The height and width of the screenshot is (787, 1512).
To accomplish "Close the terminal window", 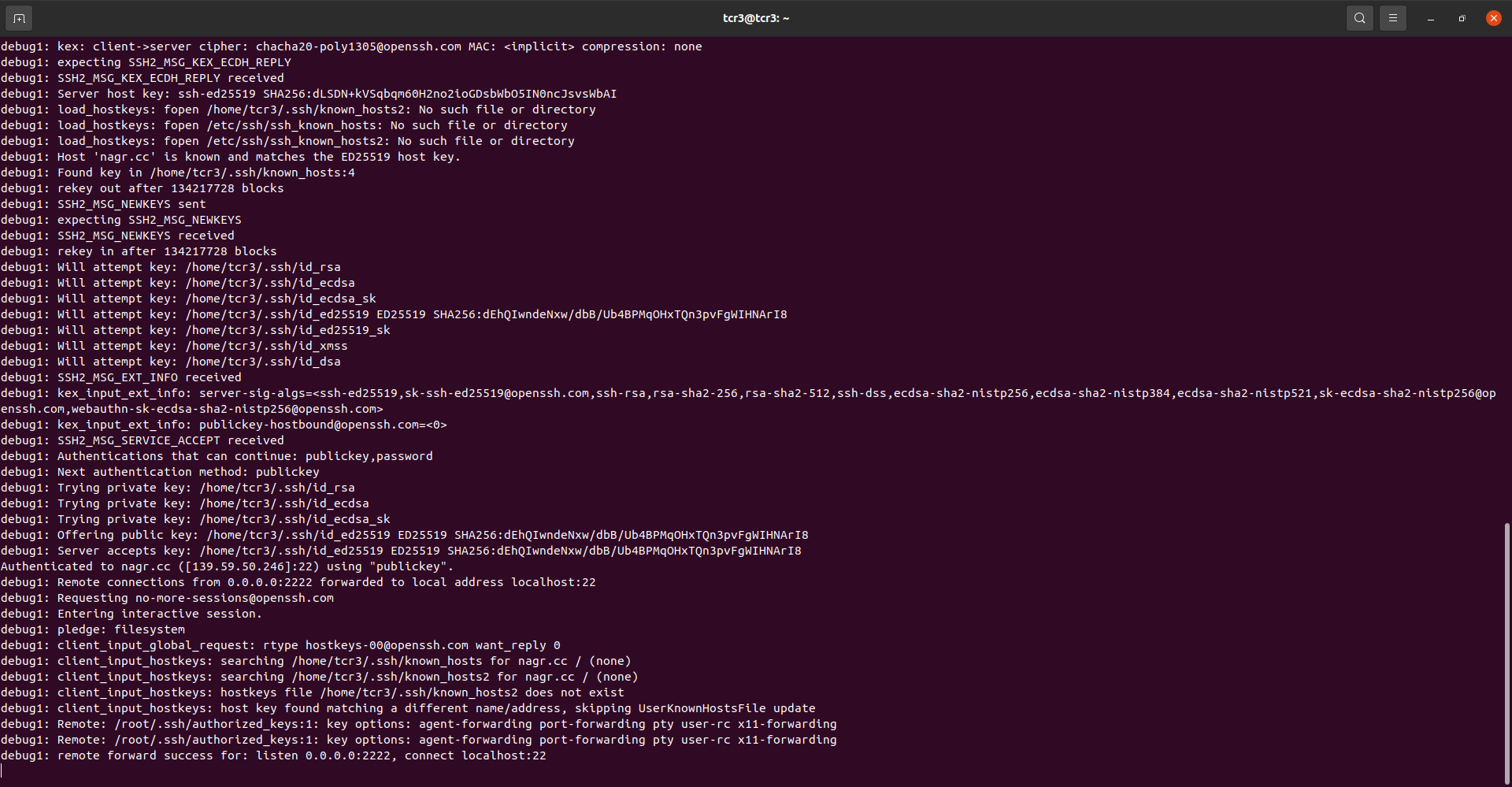I will click(x=1493, y=17).
